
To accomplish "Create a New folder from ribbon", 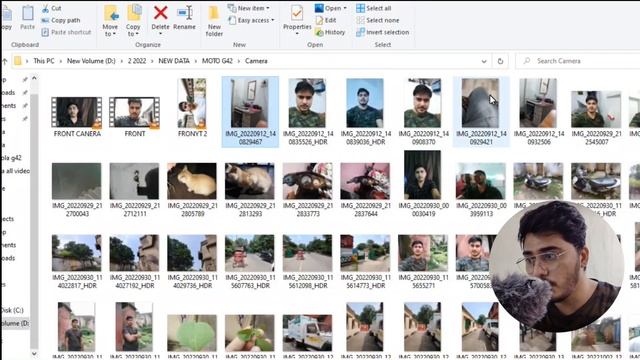I will (x=214, y=21).
